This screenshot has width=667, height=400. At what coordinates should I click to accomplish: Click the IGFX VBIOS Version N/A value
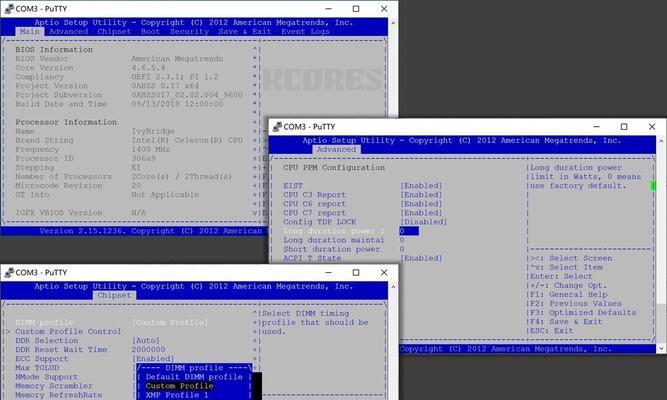pos(139,212)
